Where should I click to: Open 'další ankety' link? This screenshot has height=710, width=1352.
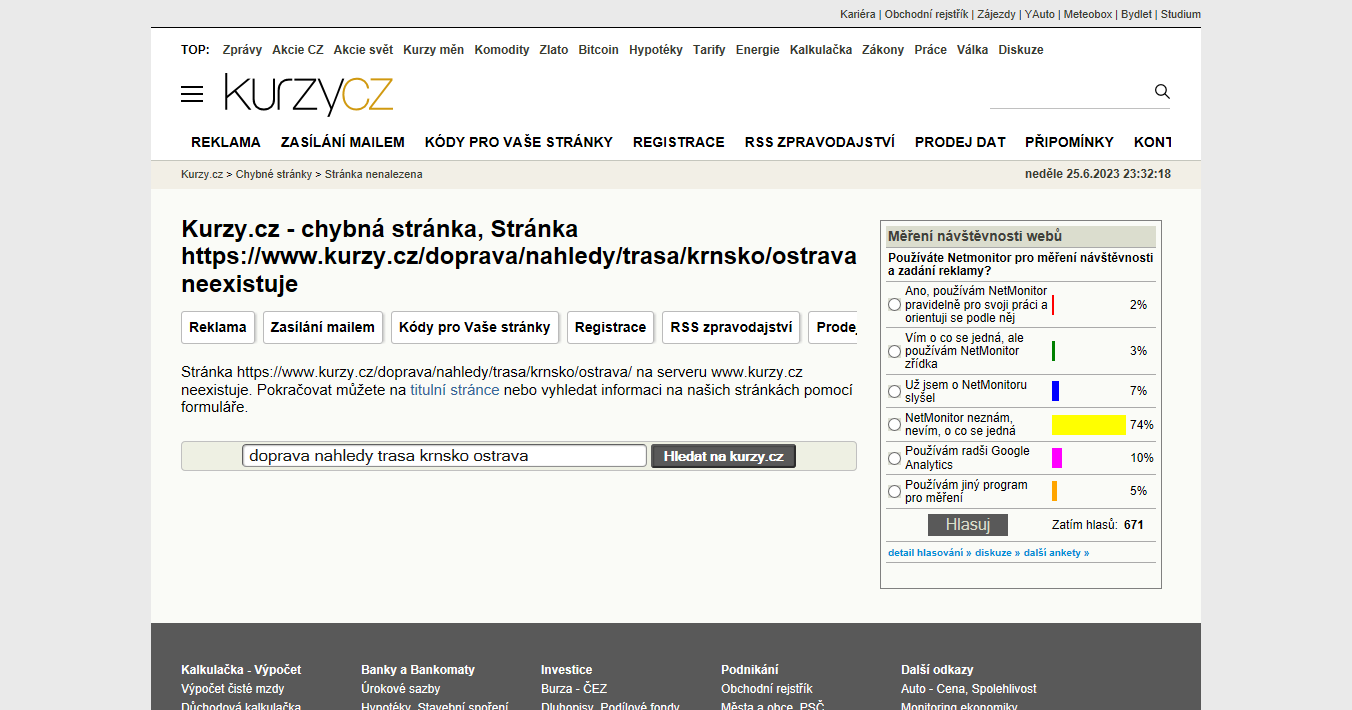[1056, 553]
